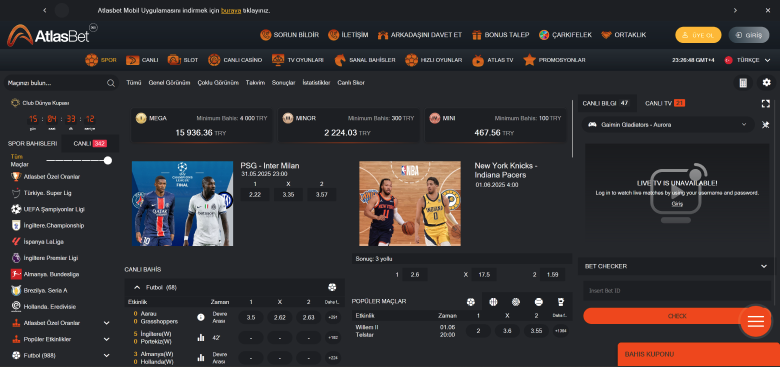Open Gaimin Gladiators - Aurora match dropdown
This screenshot has width=780, height=367.
point(668,124)
